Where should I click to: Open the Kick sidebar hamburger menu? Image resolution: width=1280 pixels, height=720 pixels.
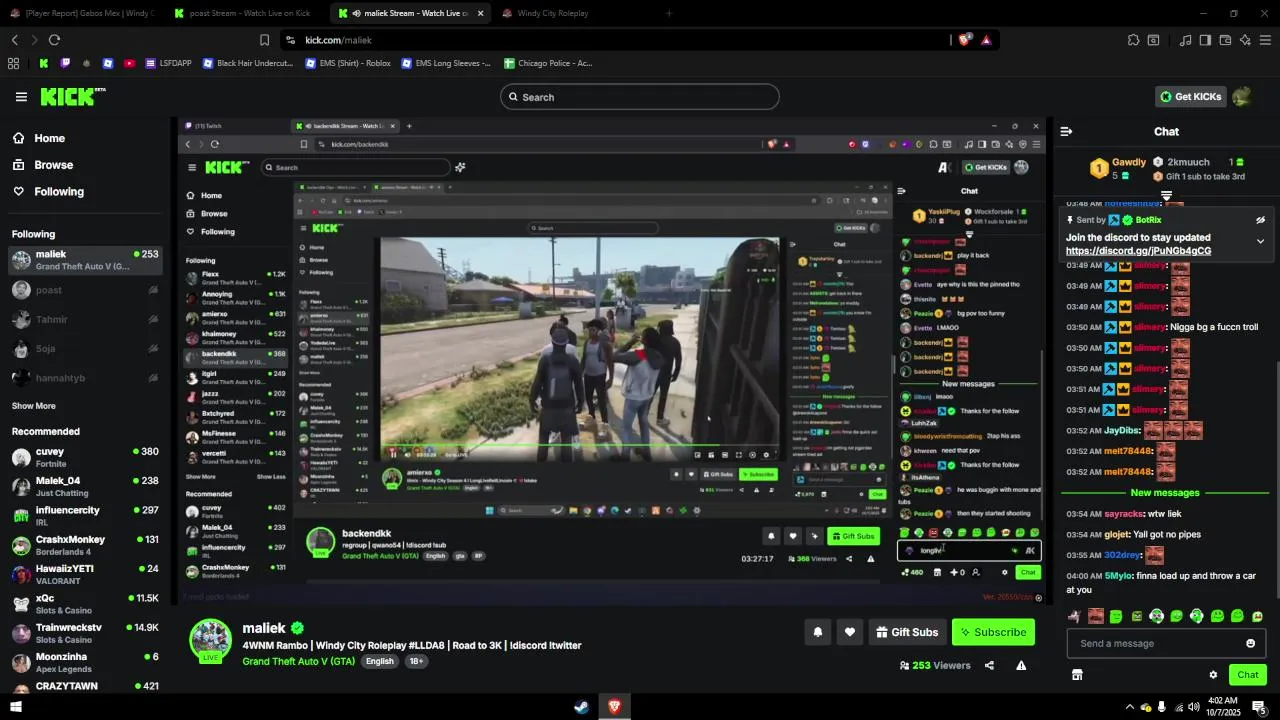pyautogui.click(x=21, y=97)
